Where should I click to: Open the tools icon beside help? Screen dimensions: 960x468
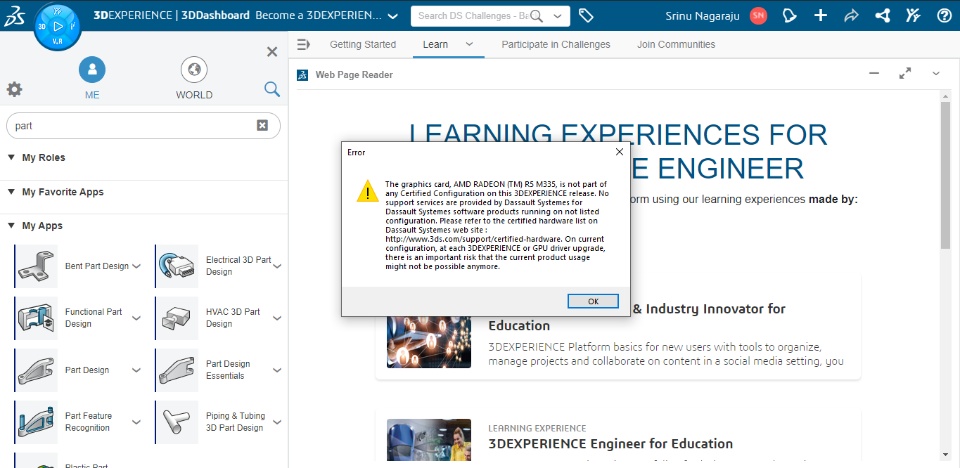click(913, 16)
